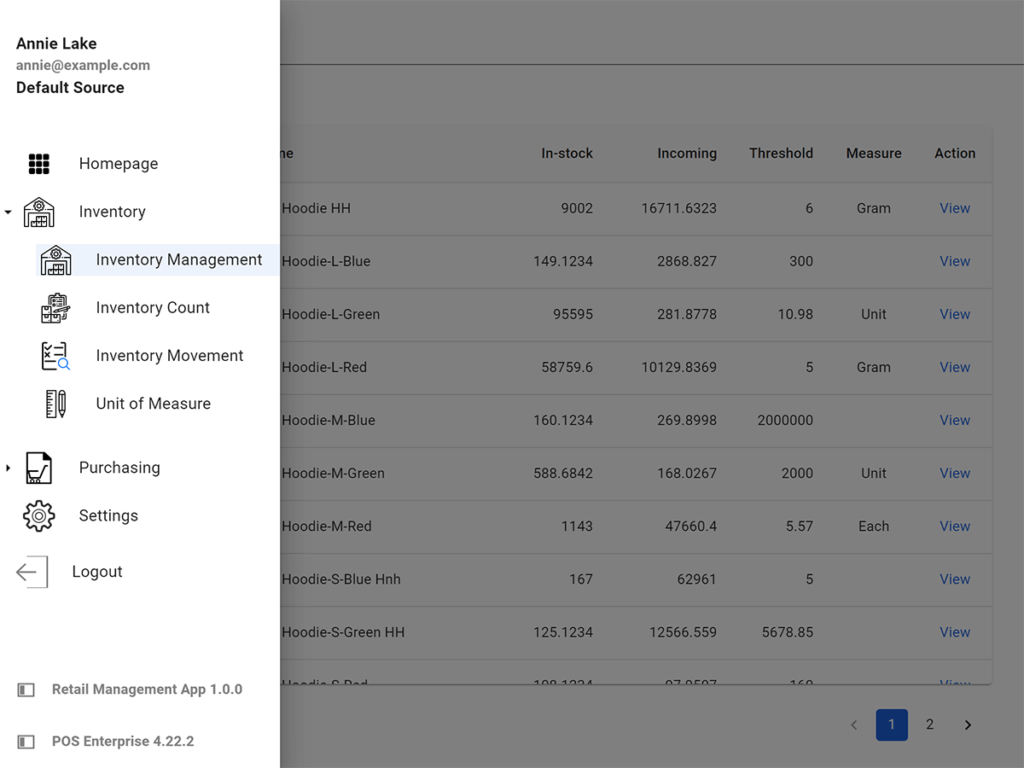This screenshot has width=1024, height=768.
Task: Select the Inventory Movement document icon
Action: click(x=57, y=356)
